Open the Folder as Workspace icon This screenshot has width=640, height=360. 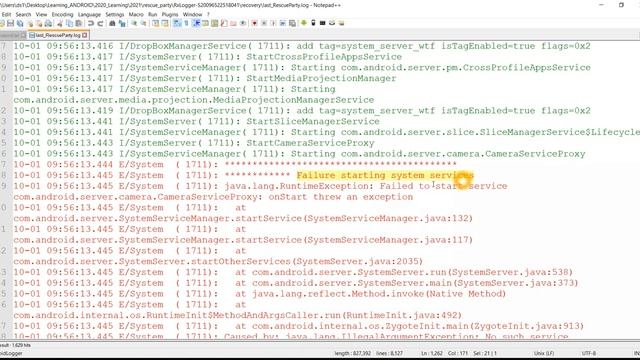click(233, 23)
